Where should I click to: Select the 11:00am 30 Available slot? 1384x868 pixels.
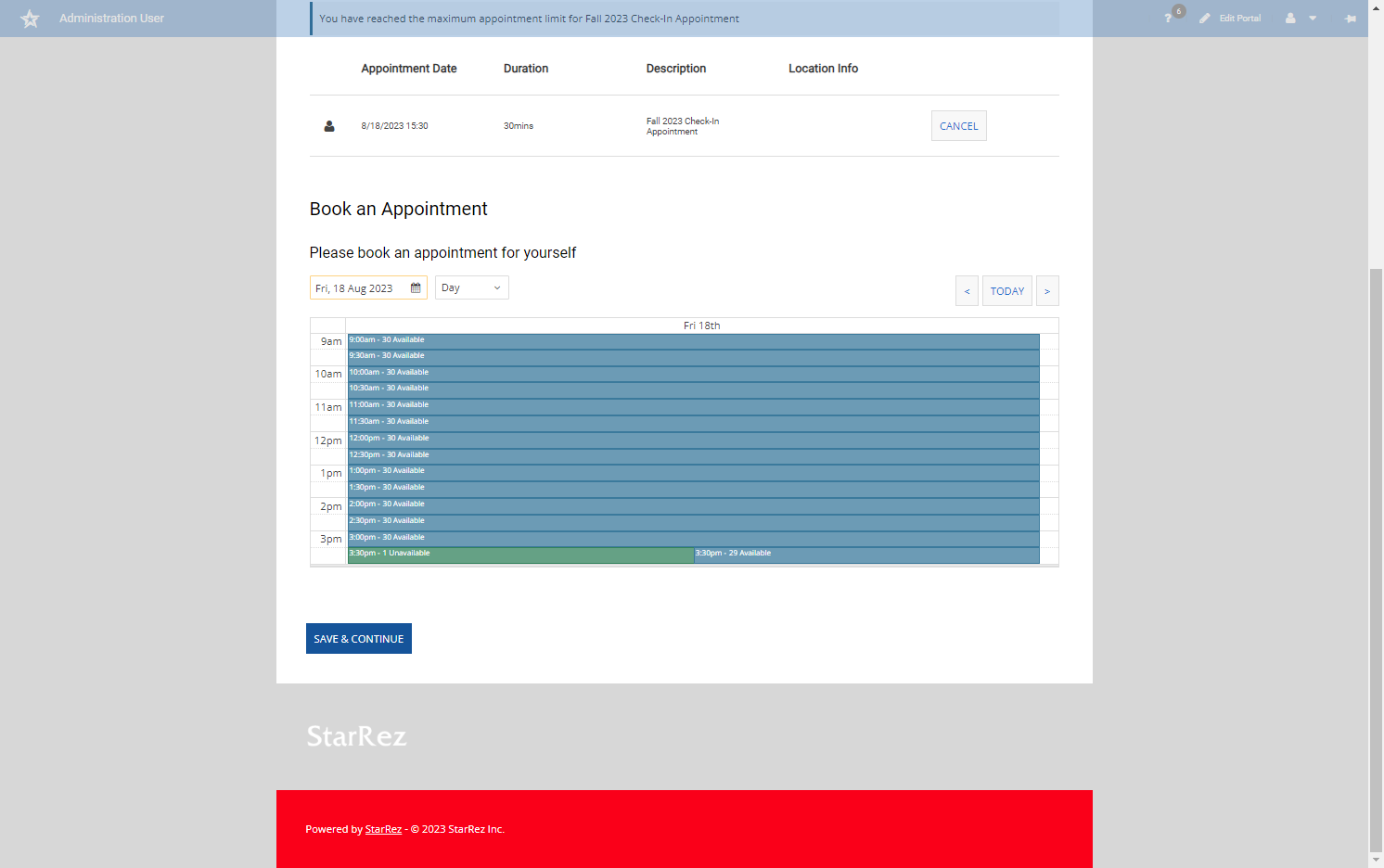pos(694,407)
